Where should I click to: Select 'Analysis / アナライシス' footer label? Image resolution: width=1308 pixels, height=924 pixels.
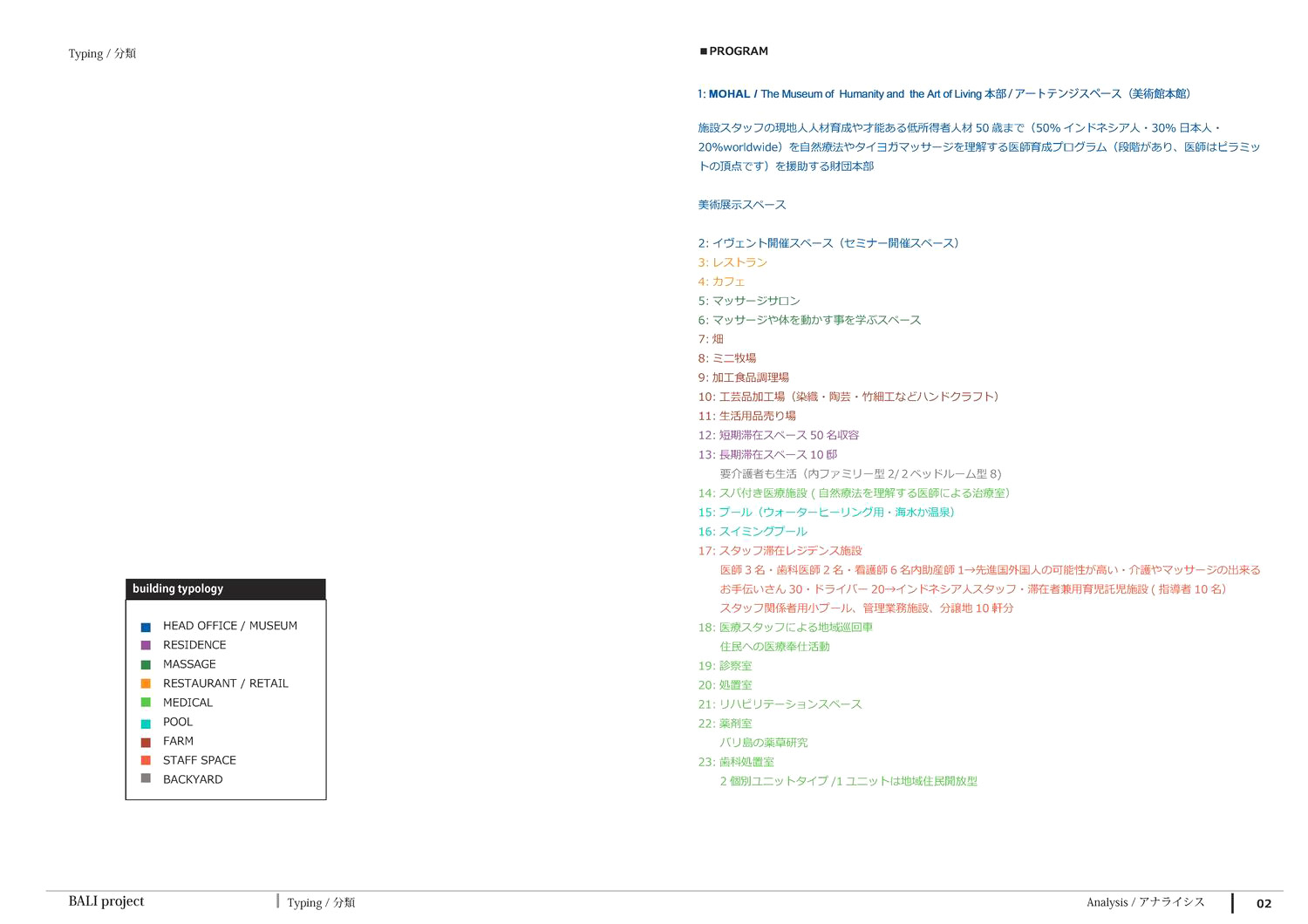[1145, 902]
